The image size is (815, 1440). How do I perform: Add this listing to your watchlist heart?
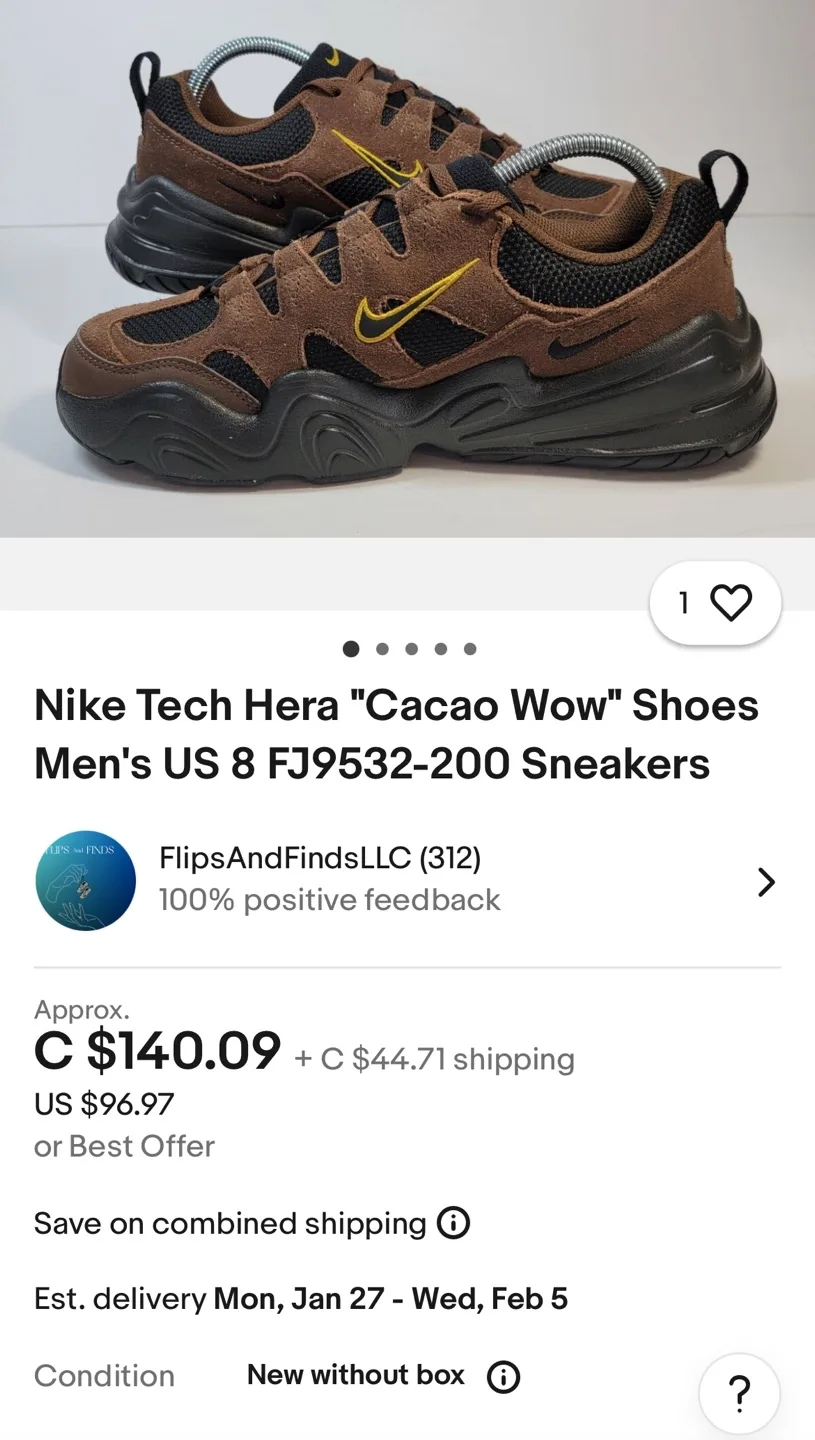pos(733,601)
